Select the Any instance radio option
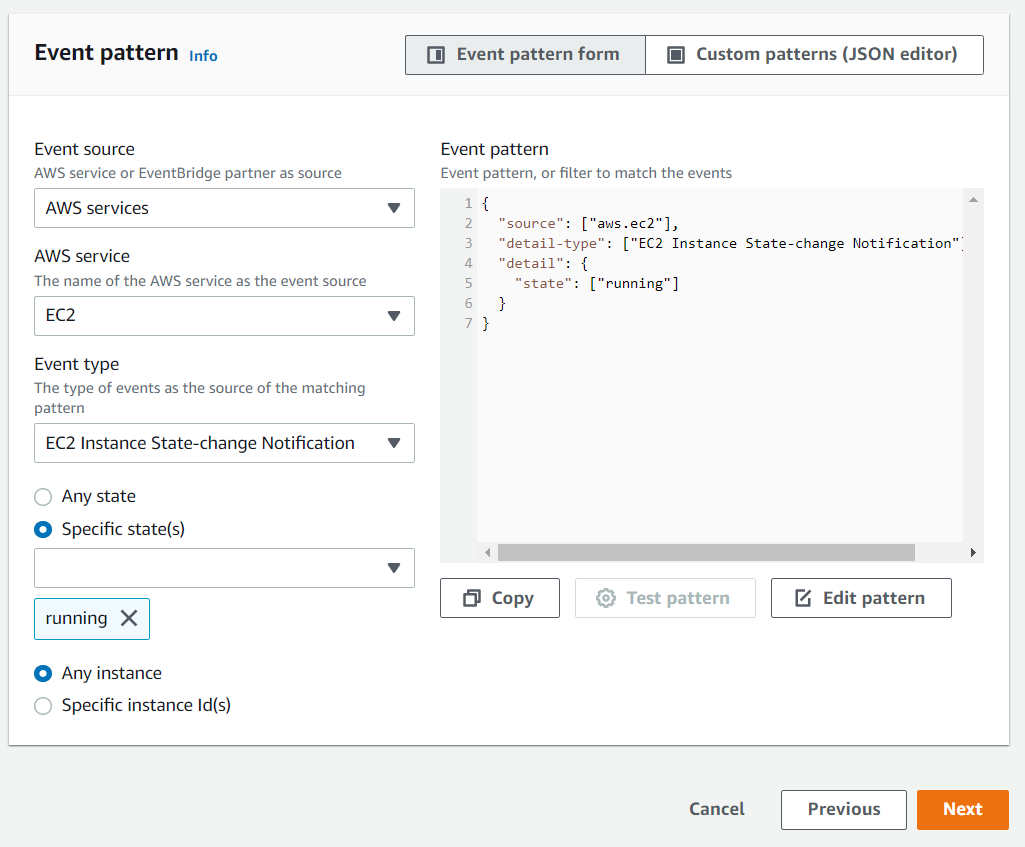1025x847 pixels. click(43, 674)
